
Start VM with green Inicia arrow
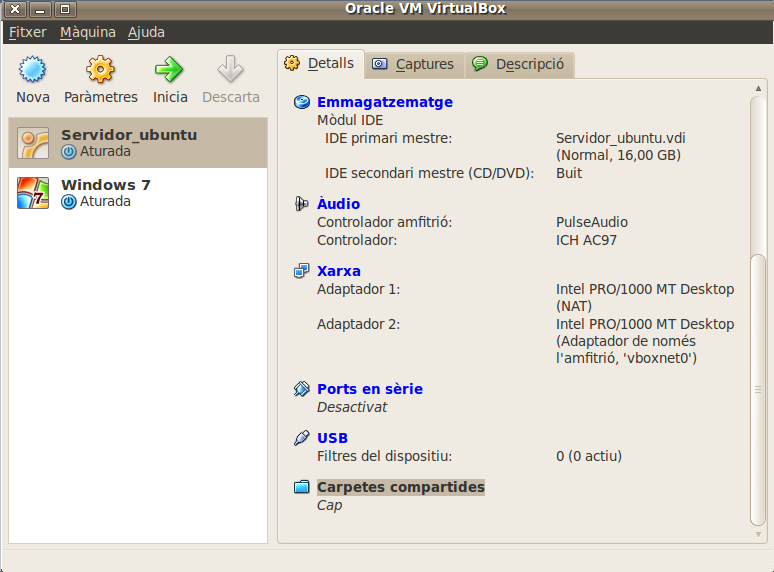click(x=170, y=70)
